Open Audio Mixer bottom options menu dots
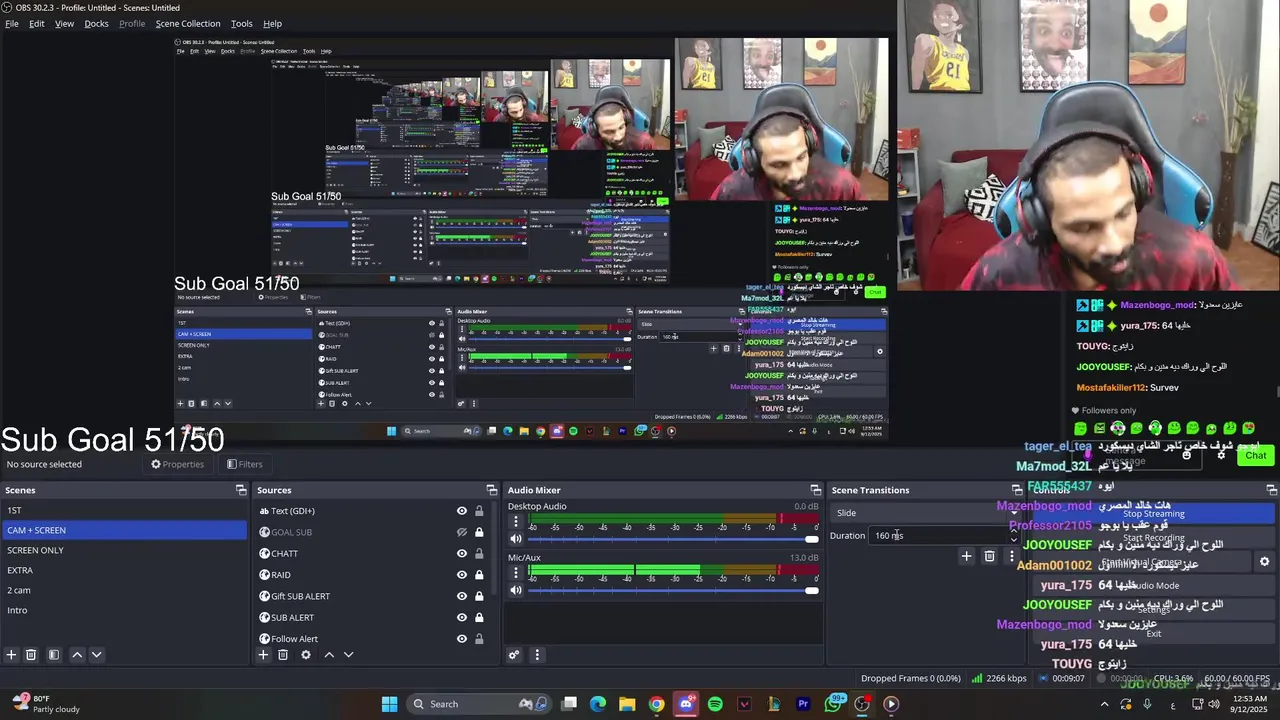The height and width of the screenshot is (720, 1280). [537, 655]
